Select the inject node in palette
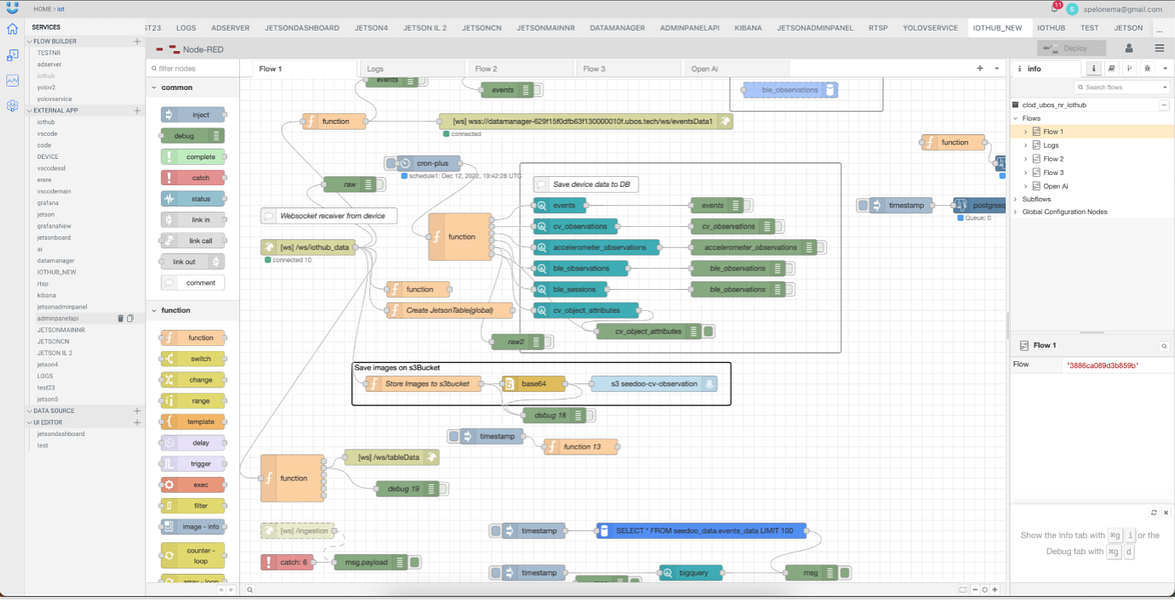 [x=193, y=115]
